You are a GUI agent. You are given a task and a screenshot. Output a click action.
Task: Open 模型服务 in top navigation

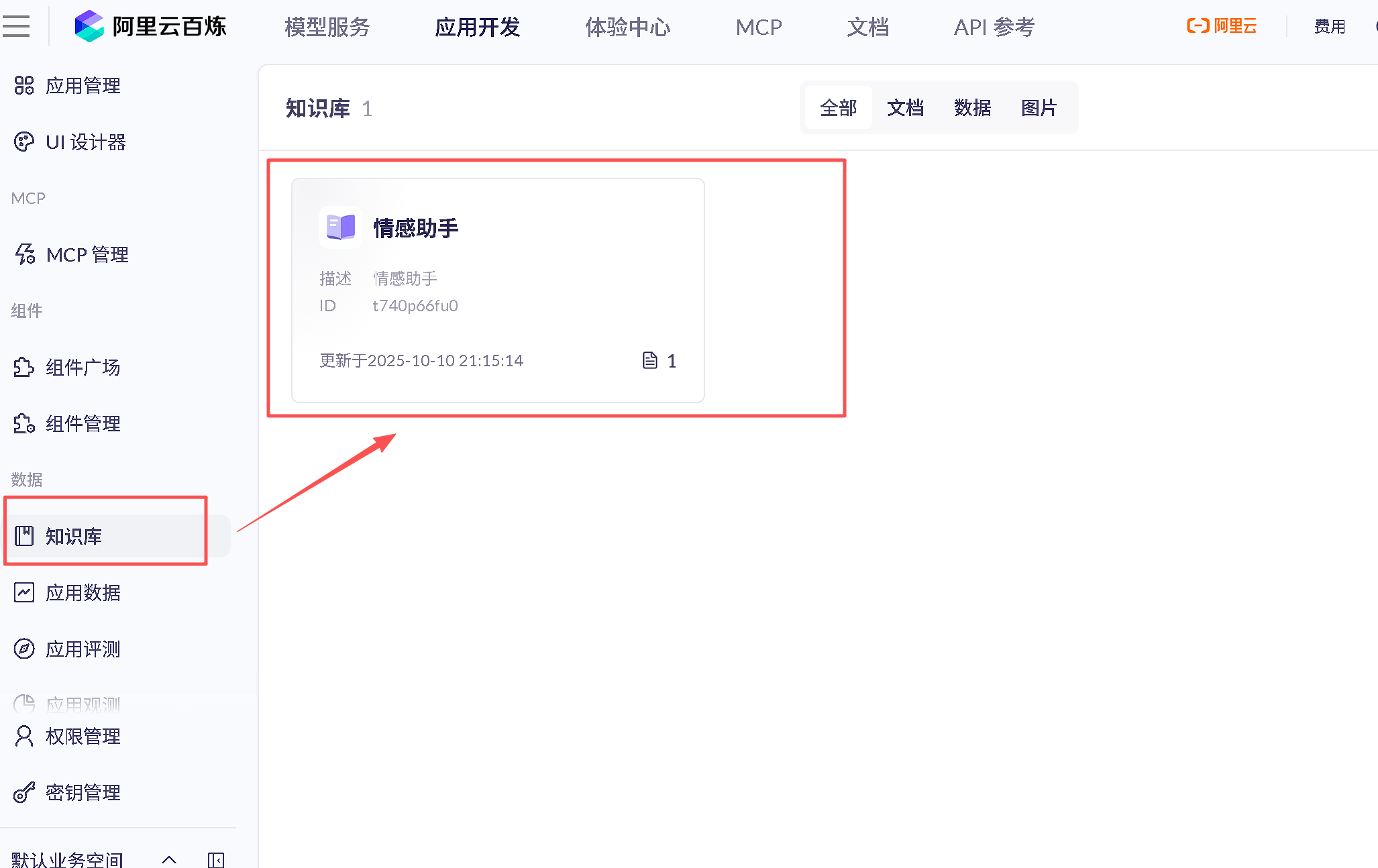(x=327, y=27)
